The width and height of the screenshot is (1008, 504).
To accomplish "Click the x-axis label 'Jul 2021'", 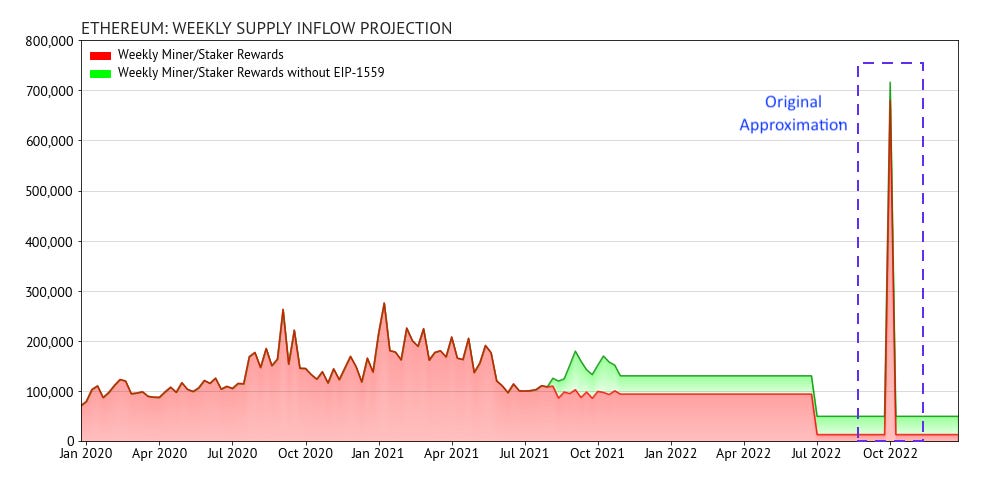I will (x=525, y=454).
